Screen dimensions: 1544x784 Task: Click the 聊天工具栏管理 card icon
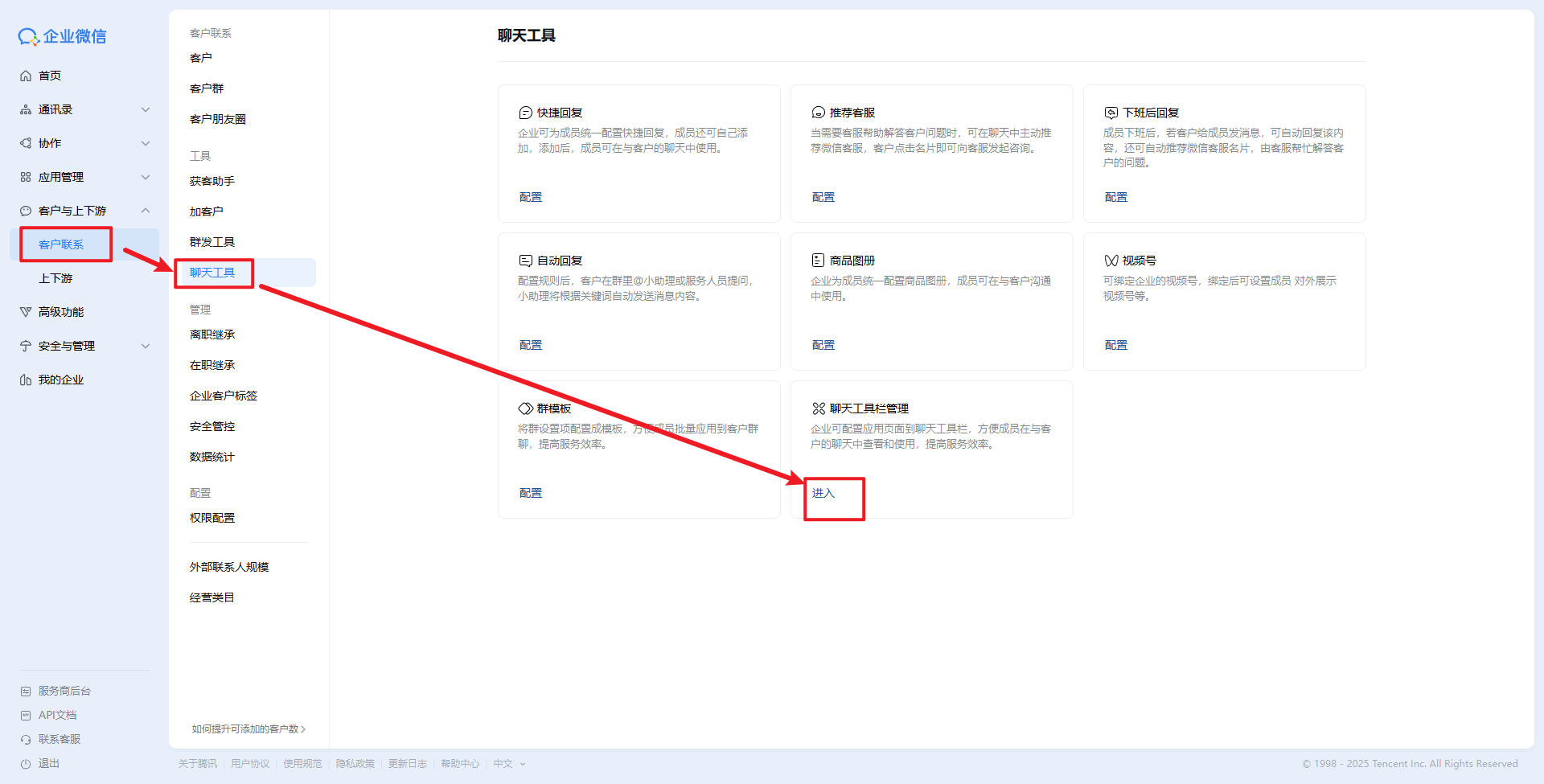tap(818, 408)
